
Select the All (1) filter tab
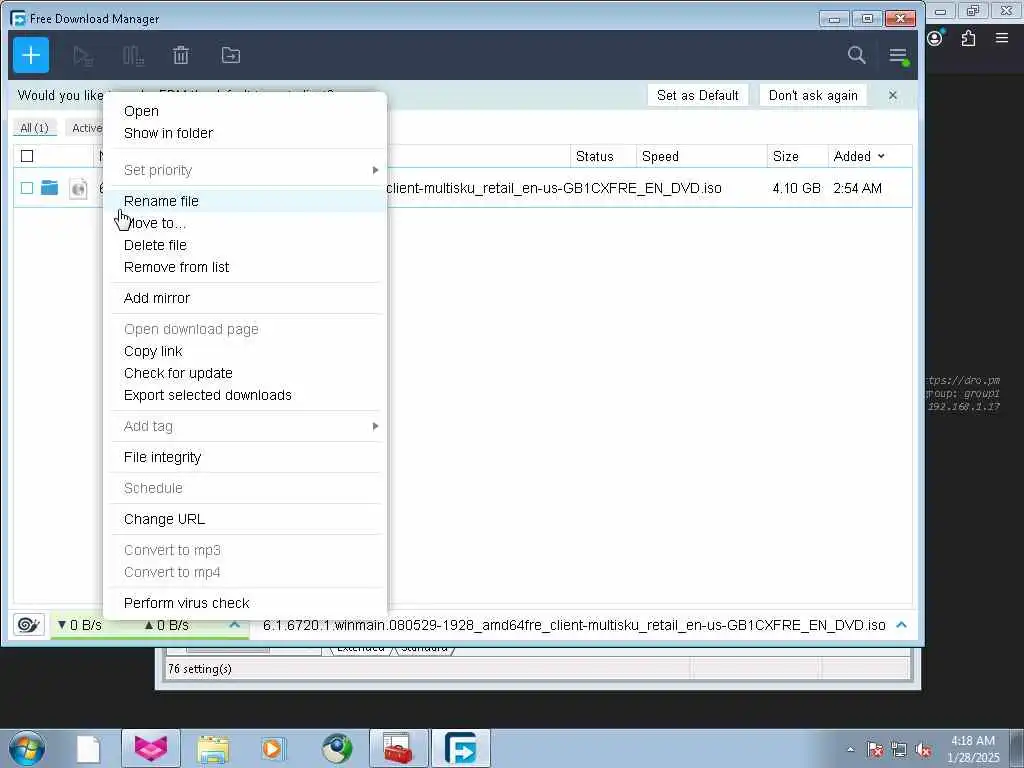tap(35, 128)
